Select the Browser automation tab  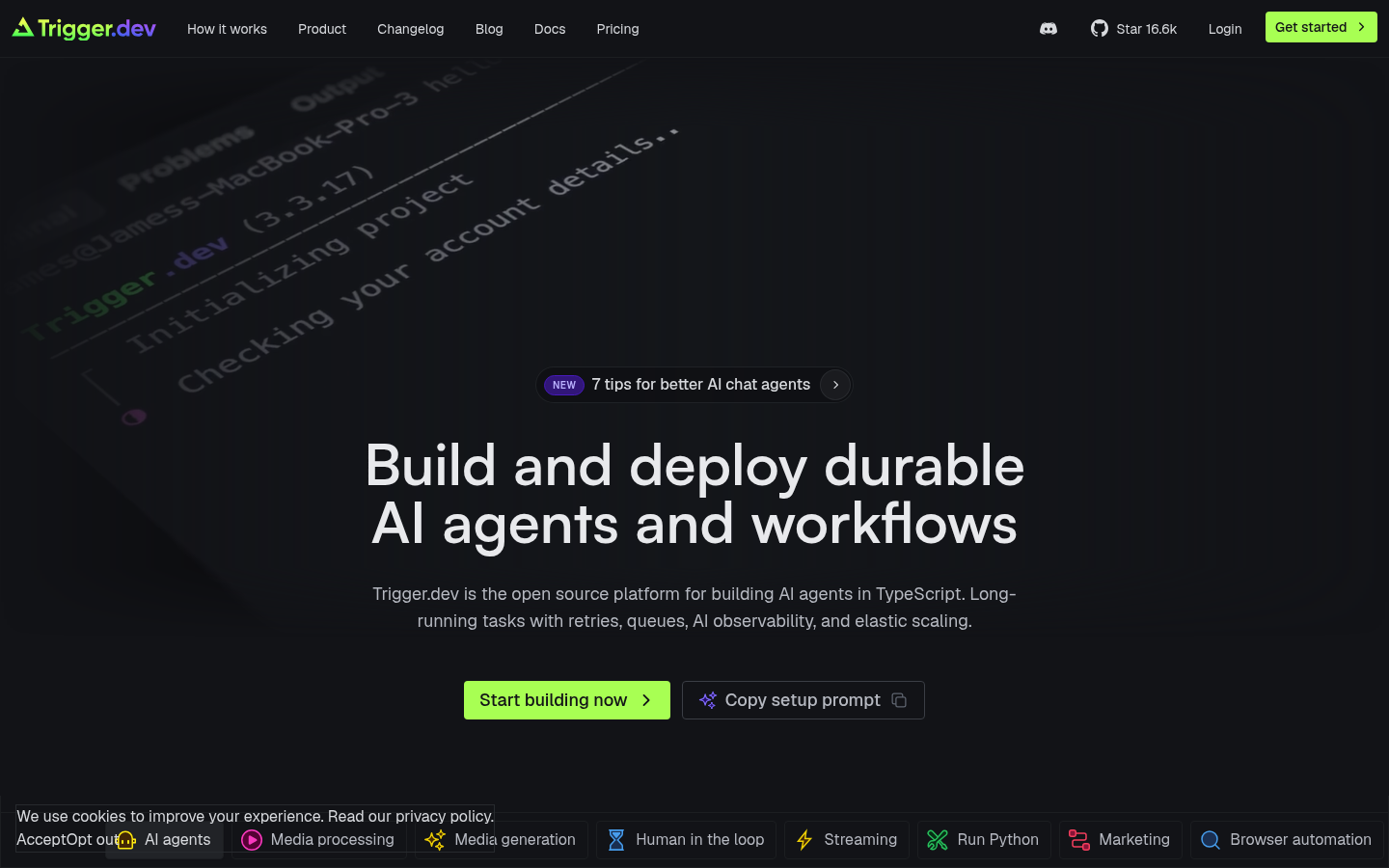[1287, 840]
